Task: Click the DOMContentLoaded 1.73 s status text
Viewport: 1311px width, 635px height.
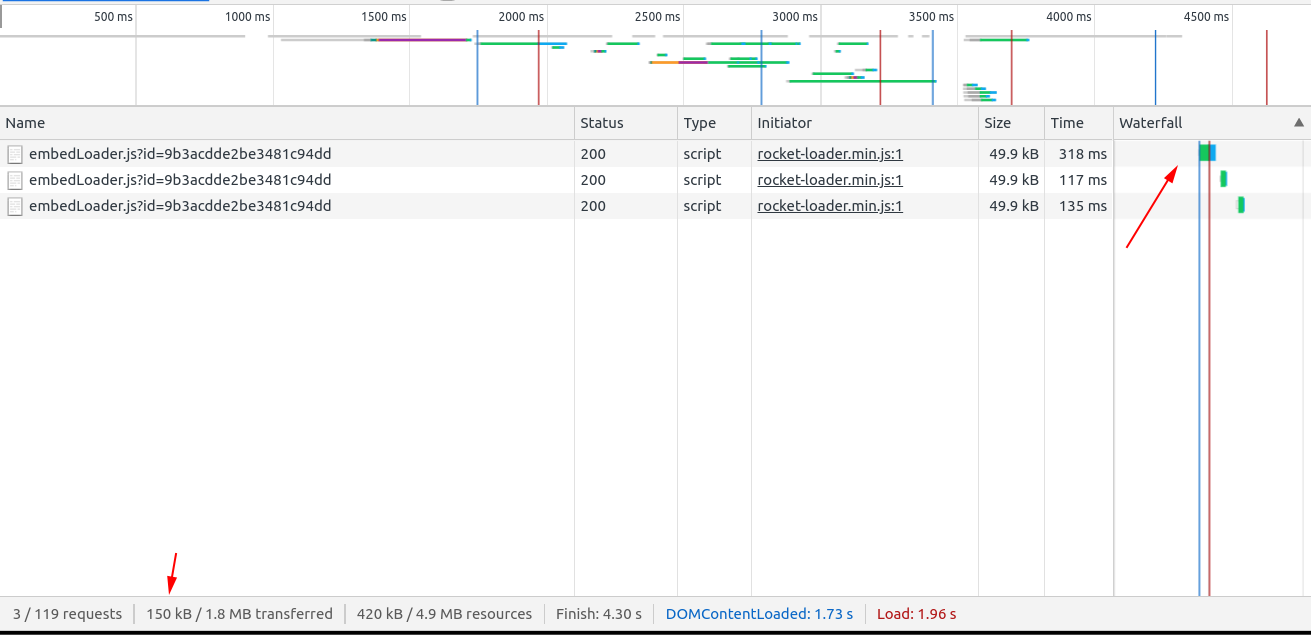Action: click(x=758, y=614)
